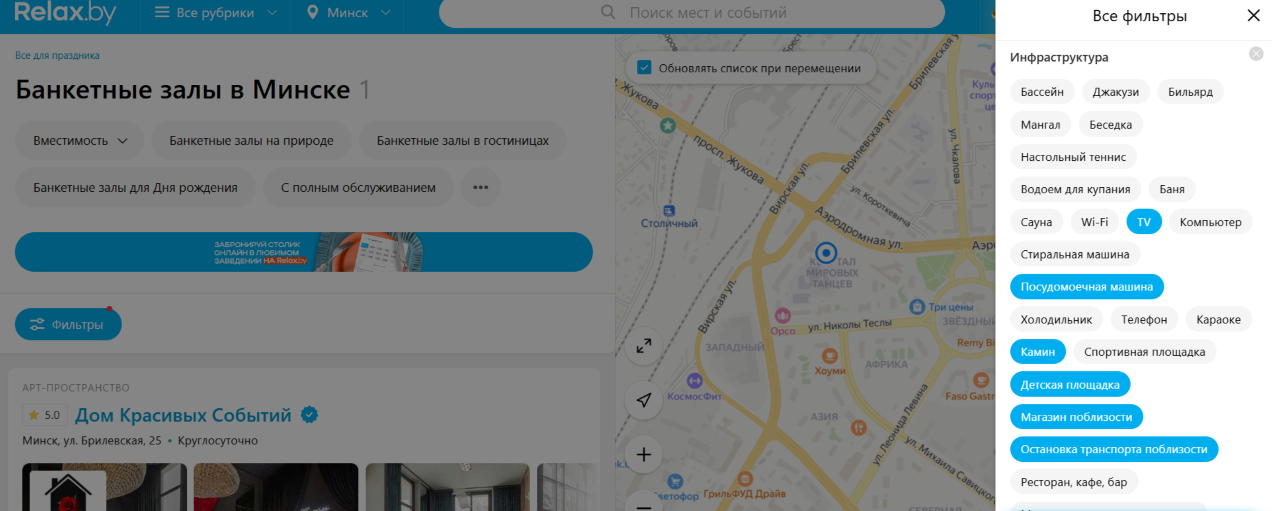
Task: Enable the Бильярд filter chip
Action: point(1191,92)
